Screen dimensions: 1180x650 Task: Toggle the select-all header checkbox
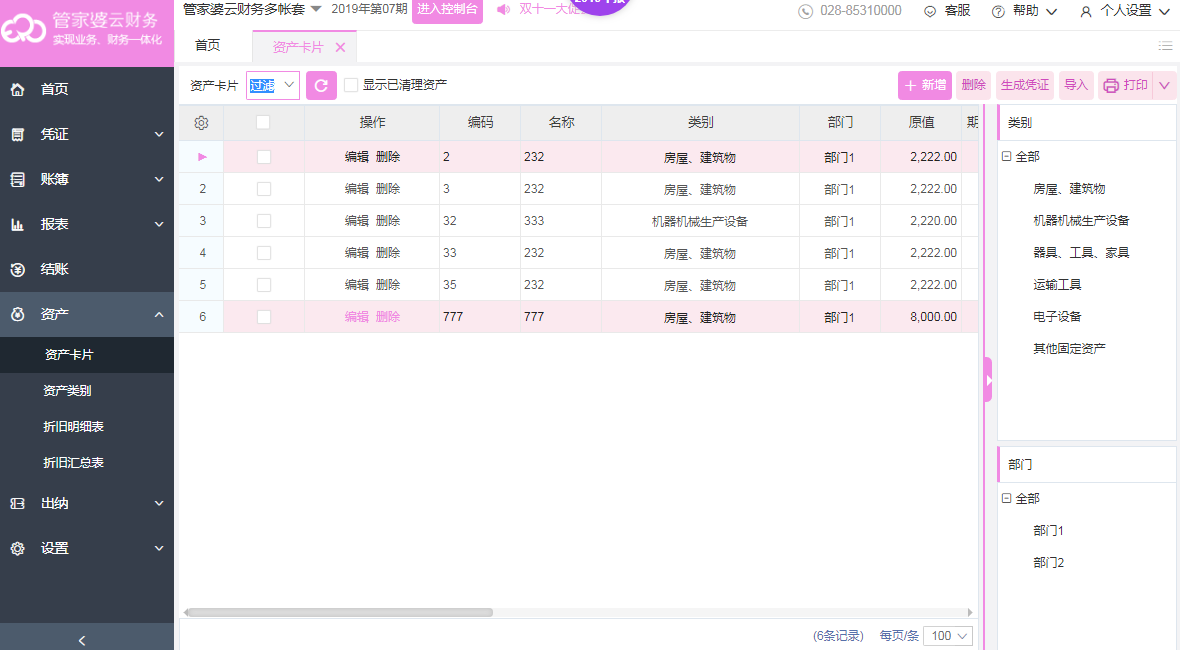pyautogui.click(x=263, y=123)
